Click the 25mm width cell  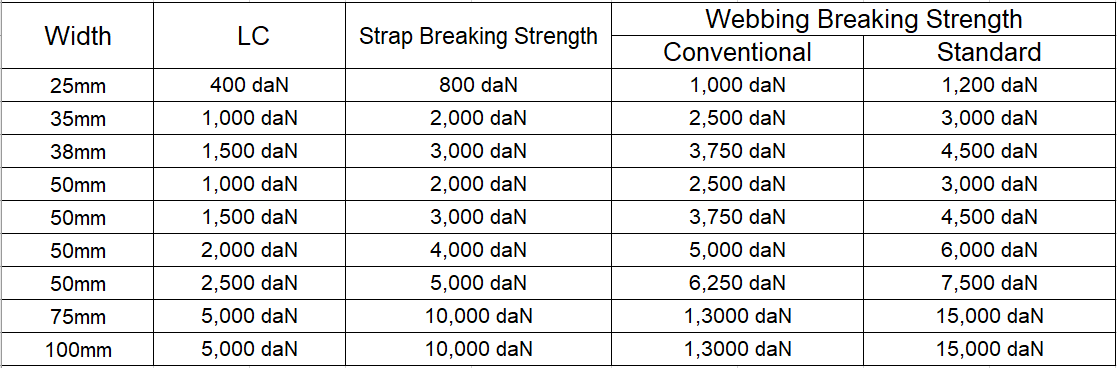pyautogui.click(x=78, y=86)
